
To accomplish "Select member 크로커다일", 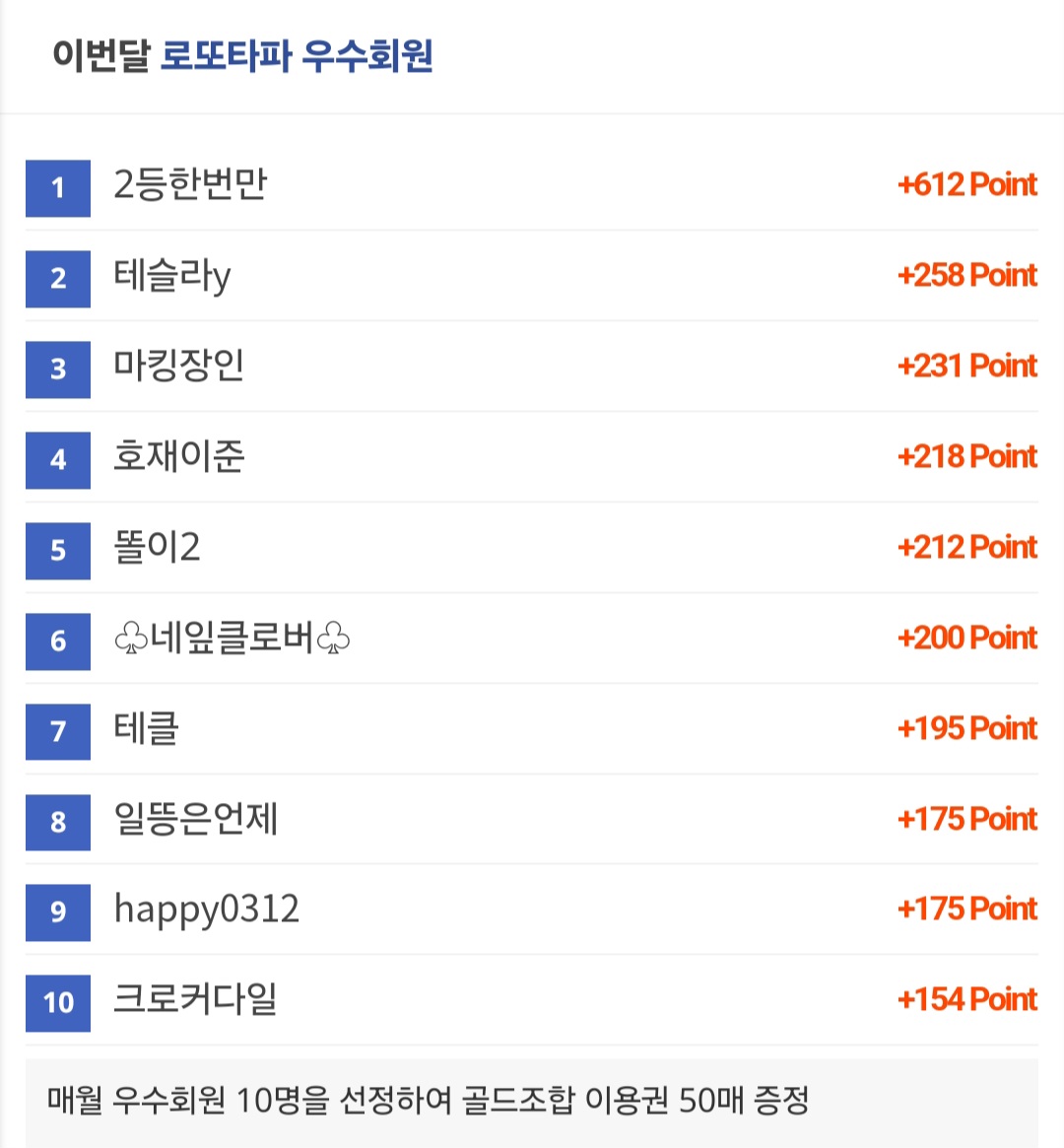I will click(195, 999).
